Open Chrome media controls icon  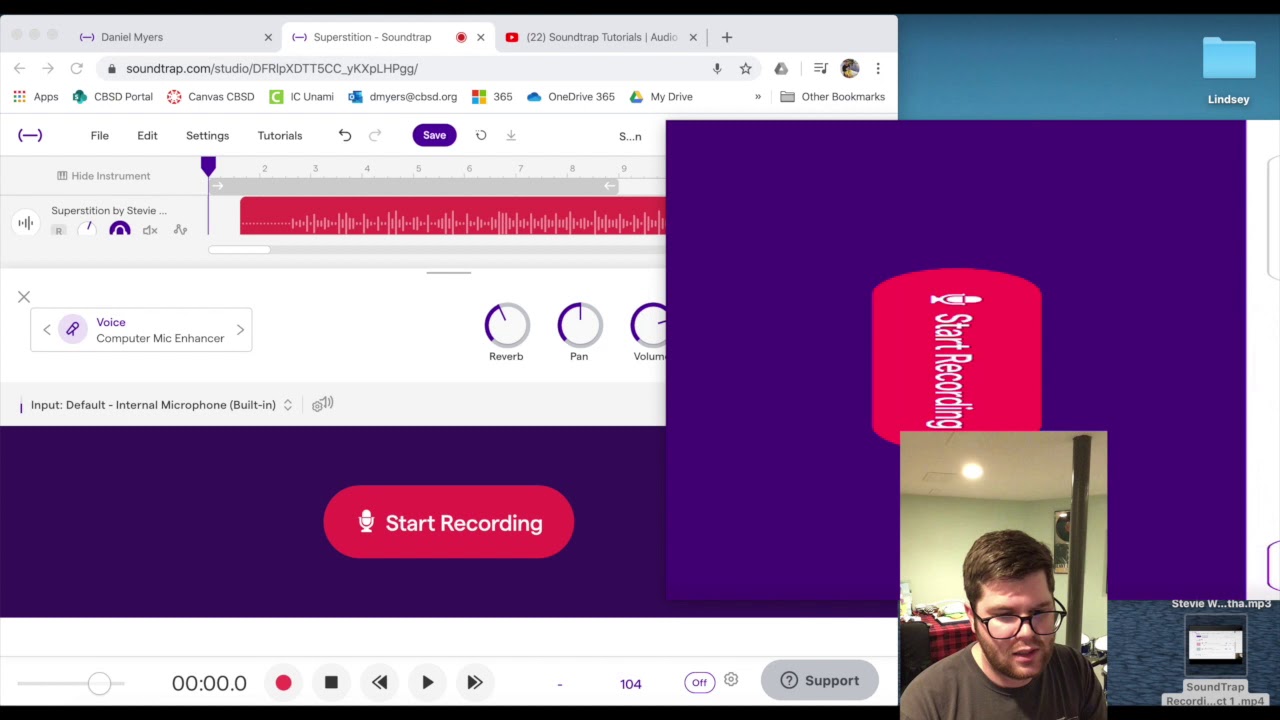coord(820,68)
